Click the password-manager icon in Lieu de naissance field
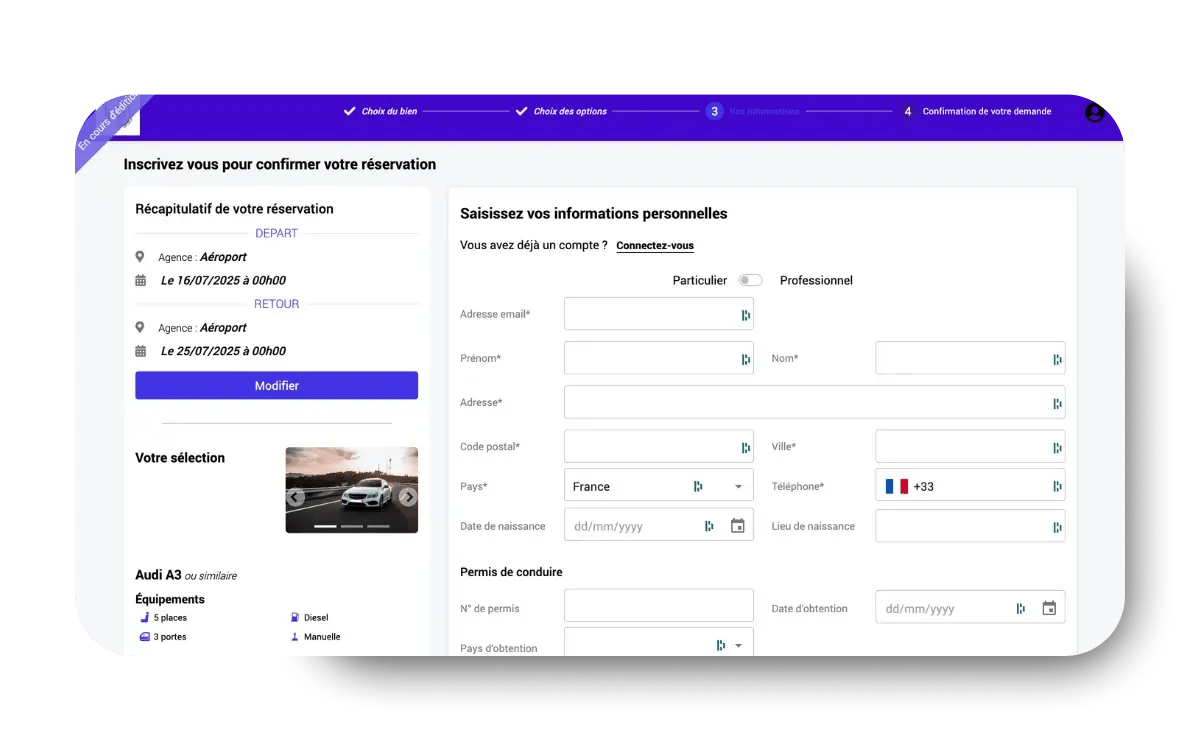 click(x=1057, y=526)
